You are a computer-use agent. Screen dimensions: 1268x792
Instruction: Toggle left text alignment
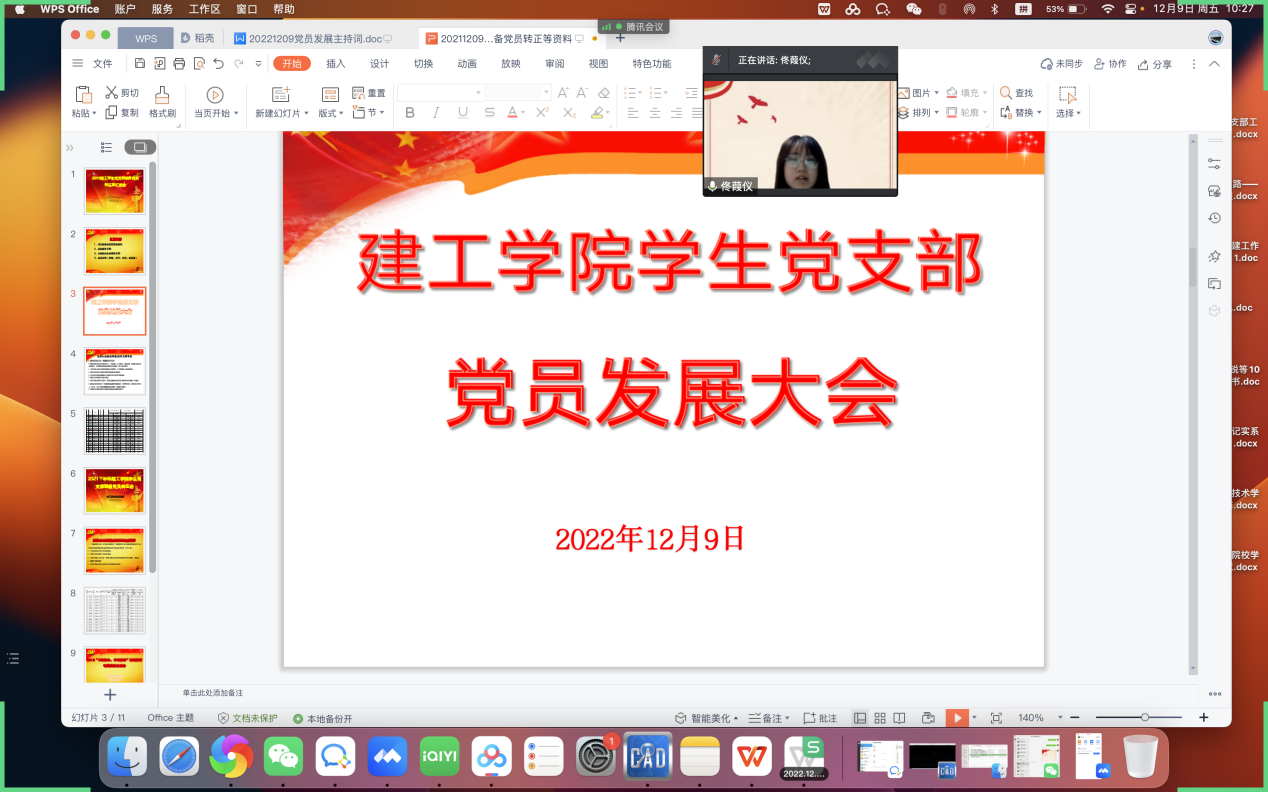point(633,113)
